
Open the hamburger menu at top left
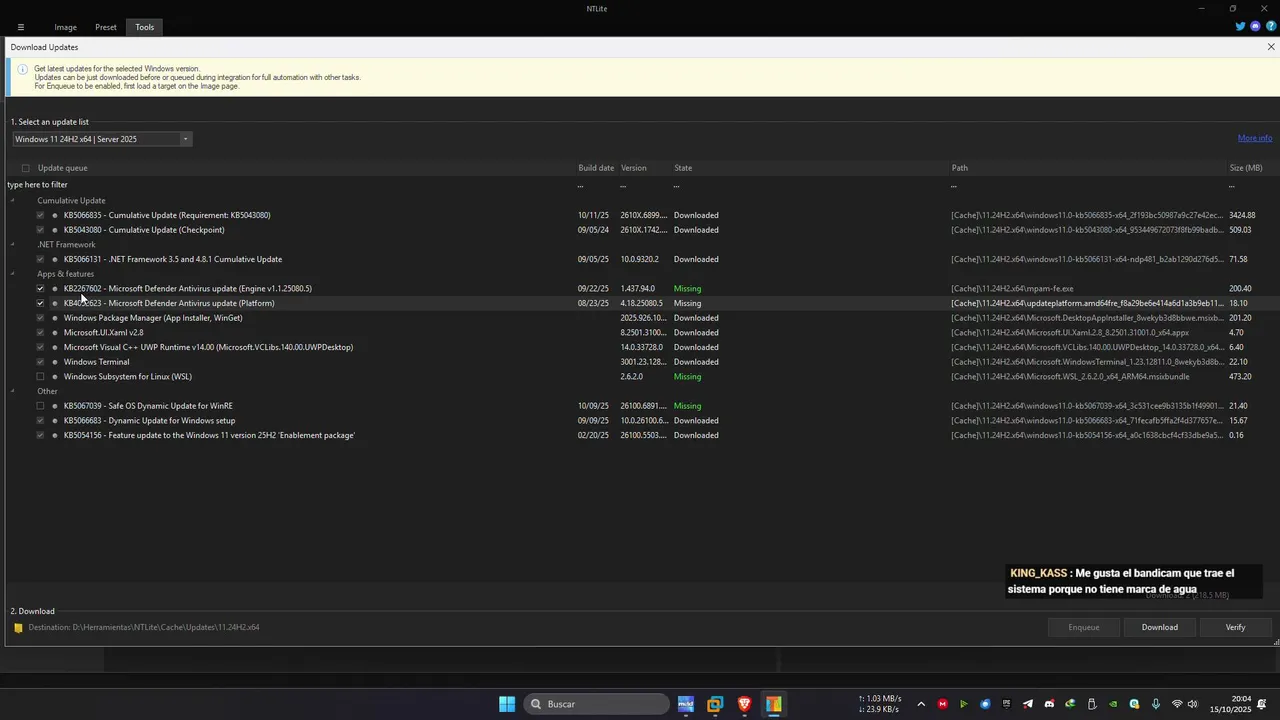point(20,27)
